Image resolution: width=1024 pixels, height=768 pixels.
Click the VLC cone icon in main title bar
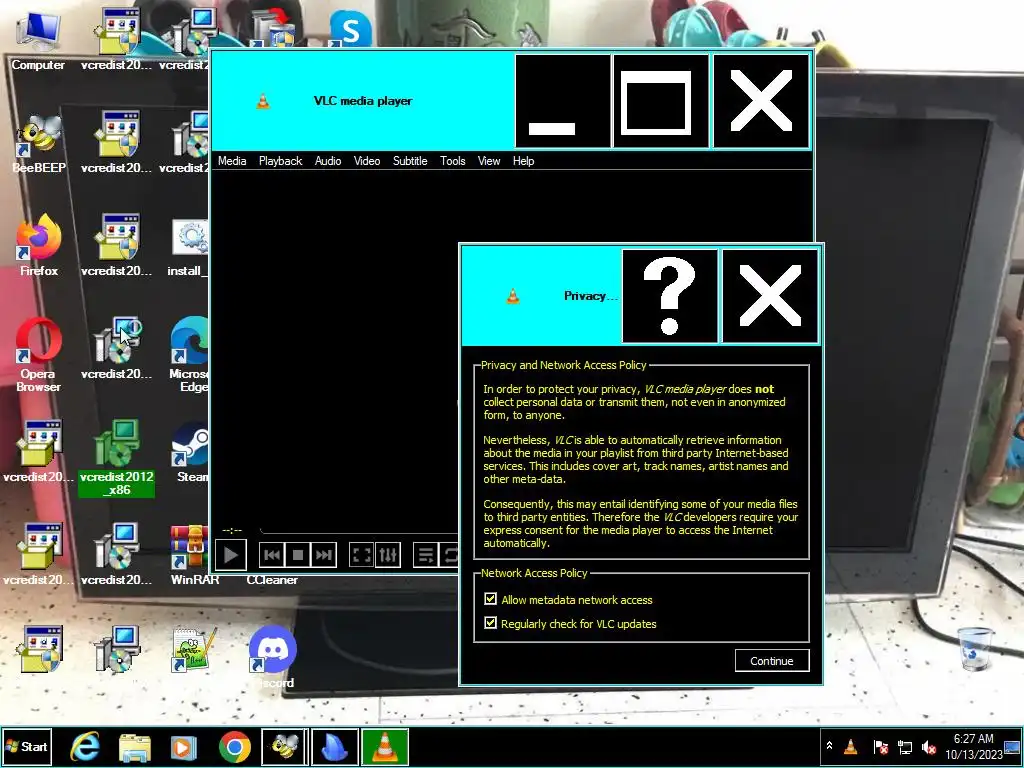click(263, 101)
